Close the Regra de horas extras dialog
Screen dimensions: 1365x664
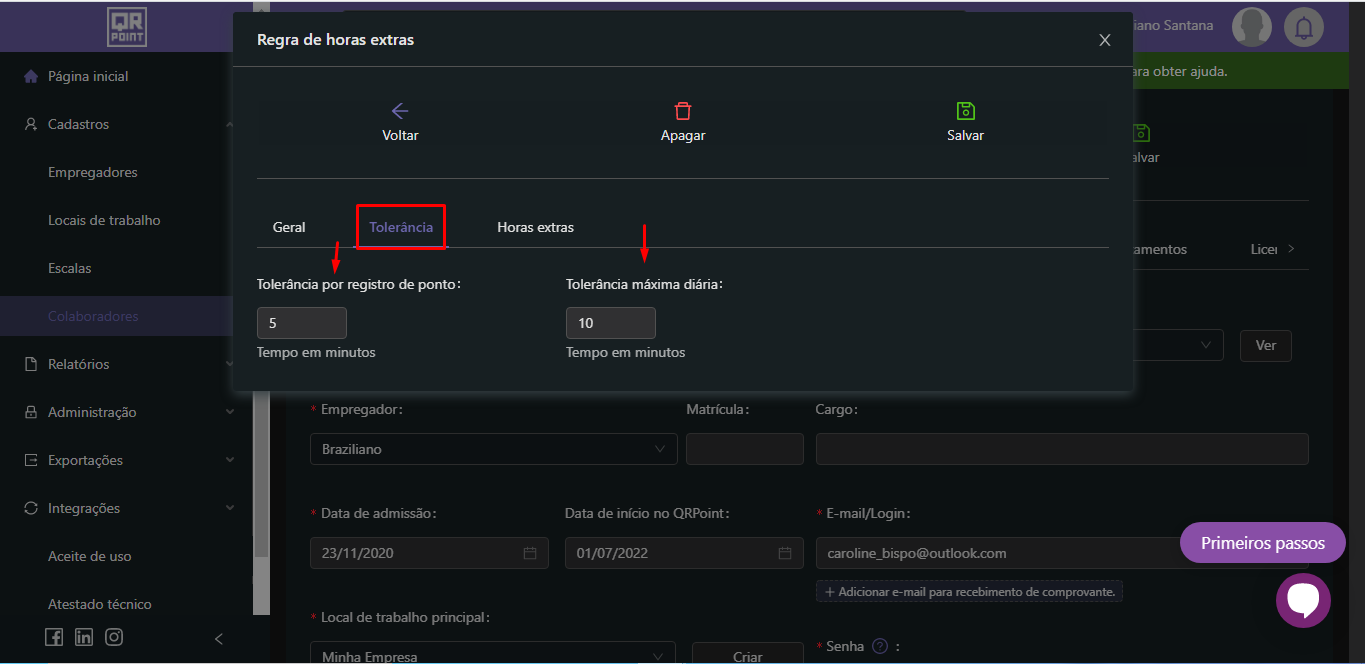point(1105,40)
